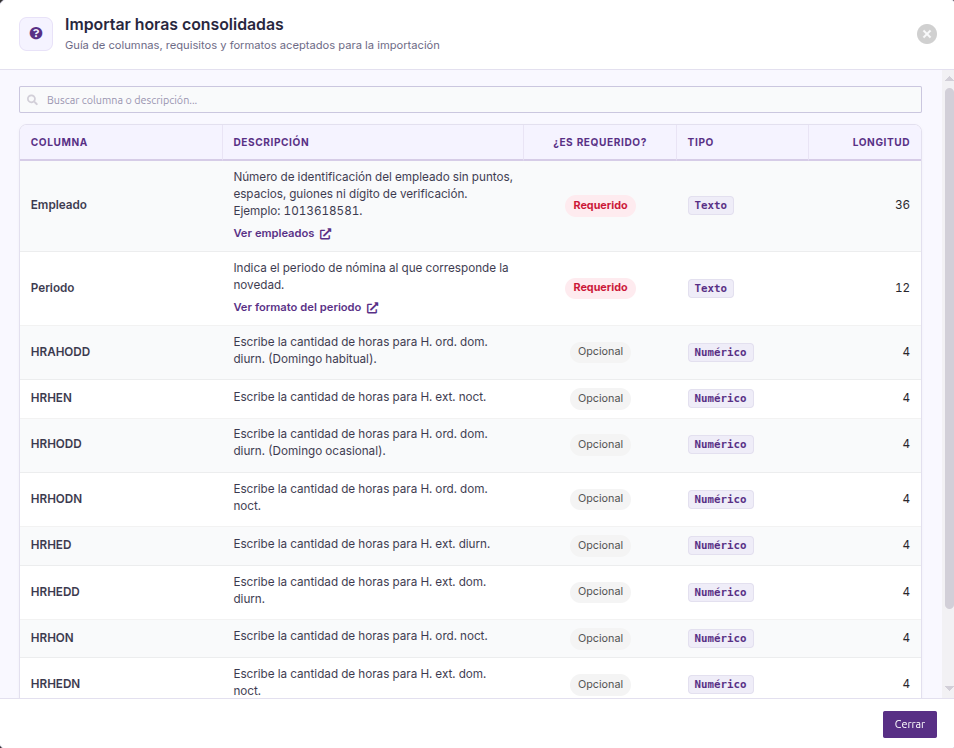This screenshot has width=954, height=748.
Task: Select the HRHEN column name
Action: 51,398
